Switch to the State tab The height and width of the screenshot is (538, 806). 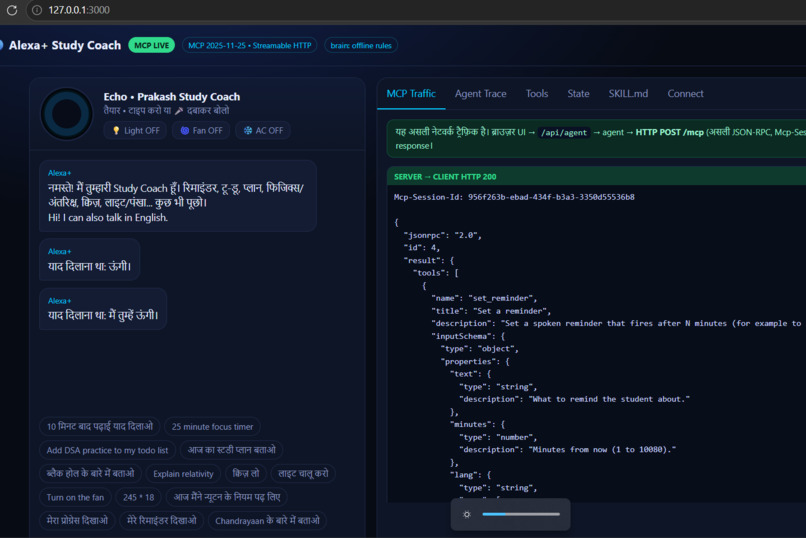(578, 94)
